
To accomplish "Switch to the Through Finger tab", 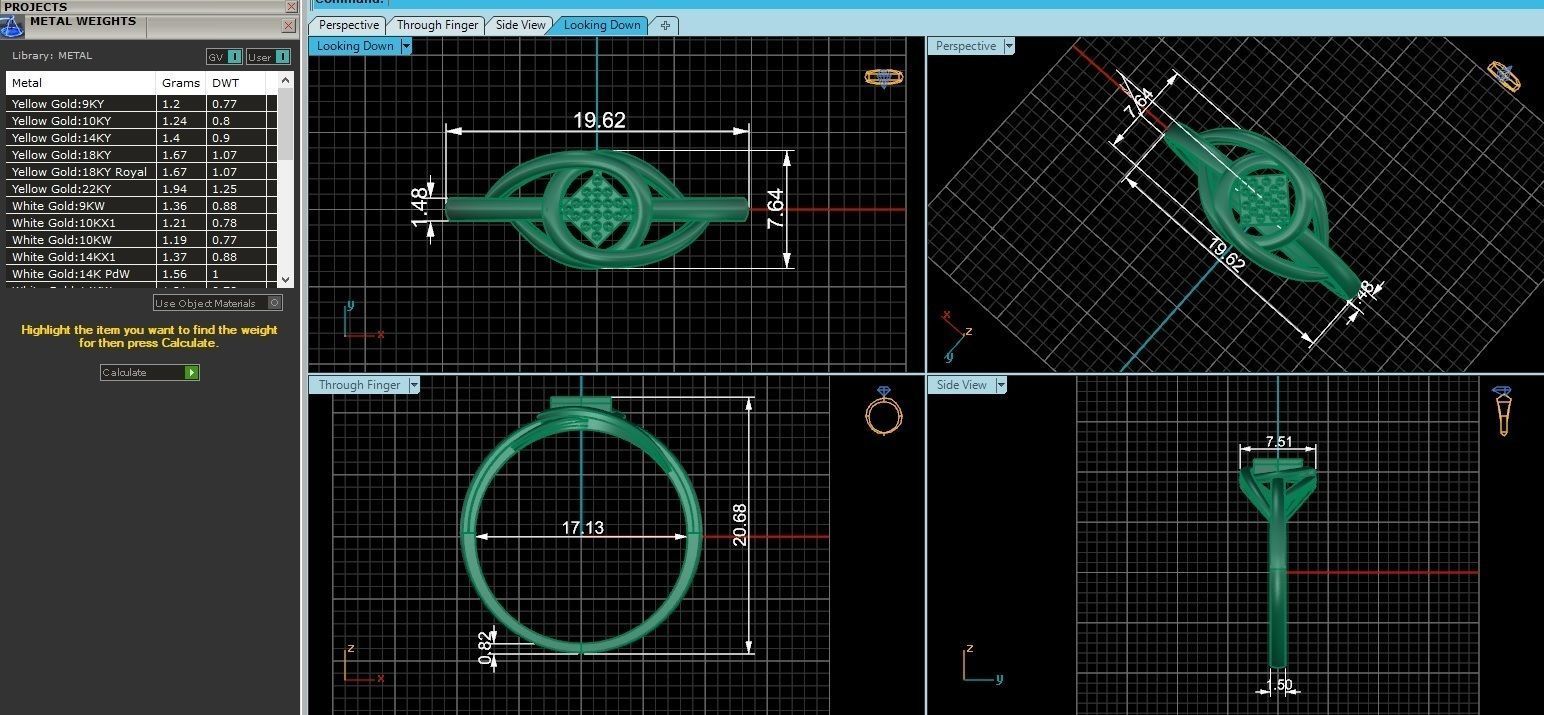I will pos(437,25).
